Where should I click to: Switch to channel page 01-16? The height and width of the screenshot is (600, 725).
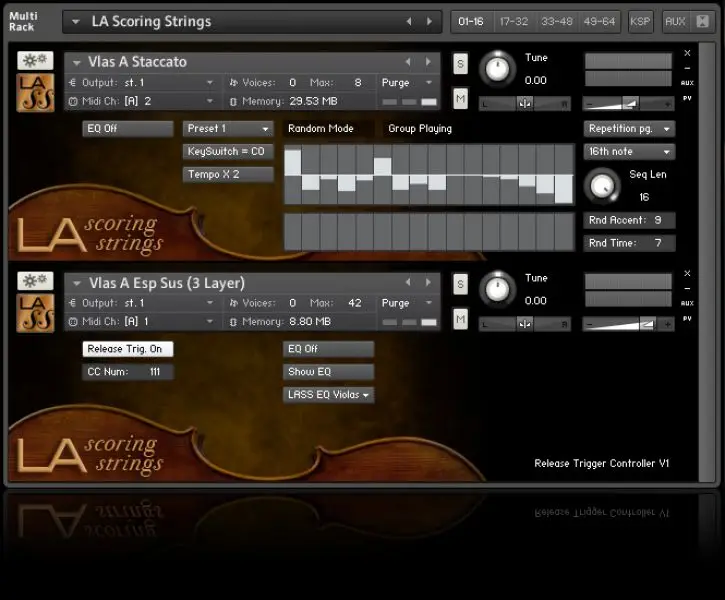[471, 21]
